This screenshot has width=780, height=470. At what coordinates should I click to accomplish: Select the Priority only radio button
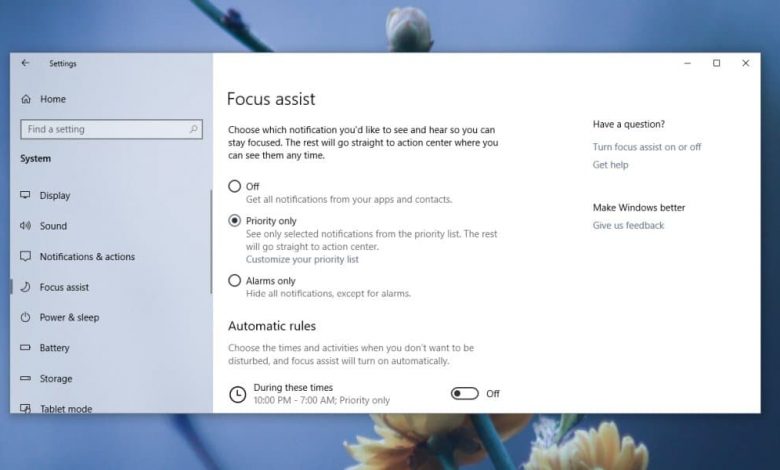pyautogui.click(x=234, y=220)
